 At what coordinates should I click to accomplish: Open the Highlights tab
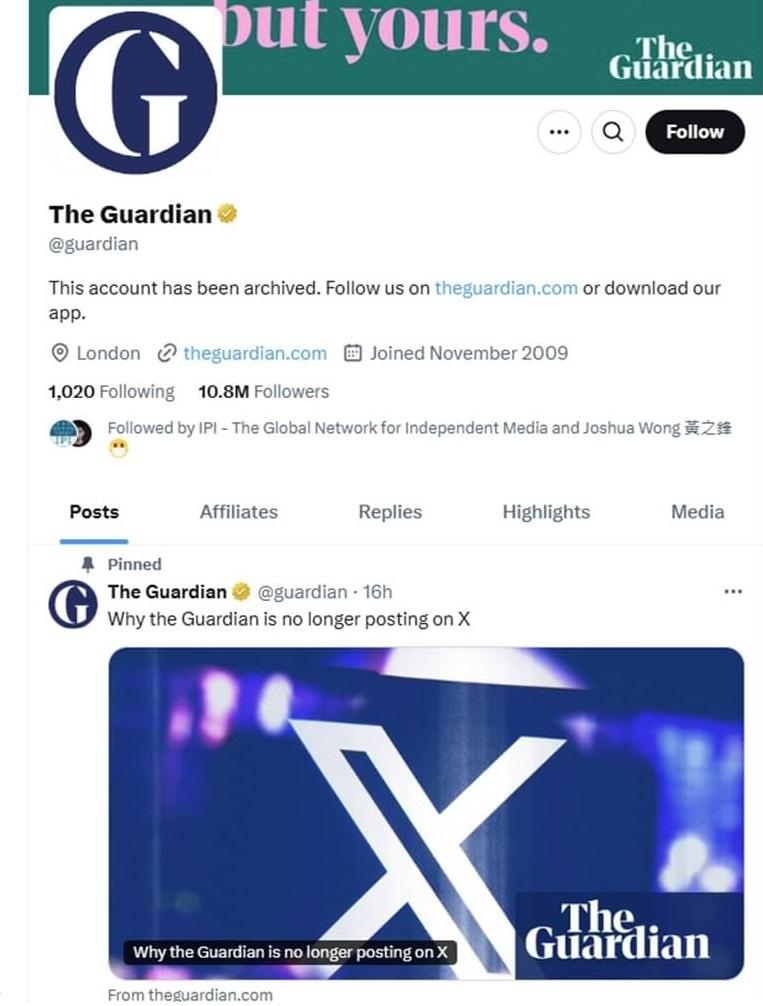click(546, 512)
